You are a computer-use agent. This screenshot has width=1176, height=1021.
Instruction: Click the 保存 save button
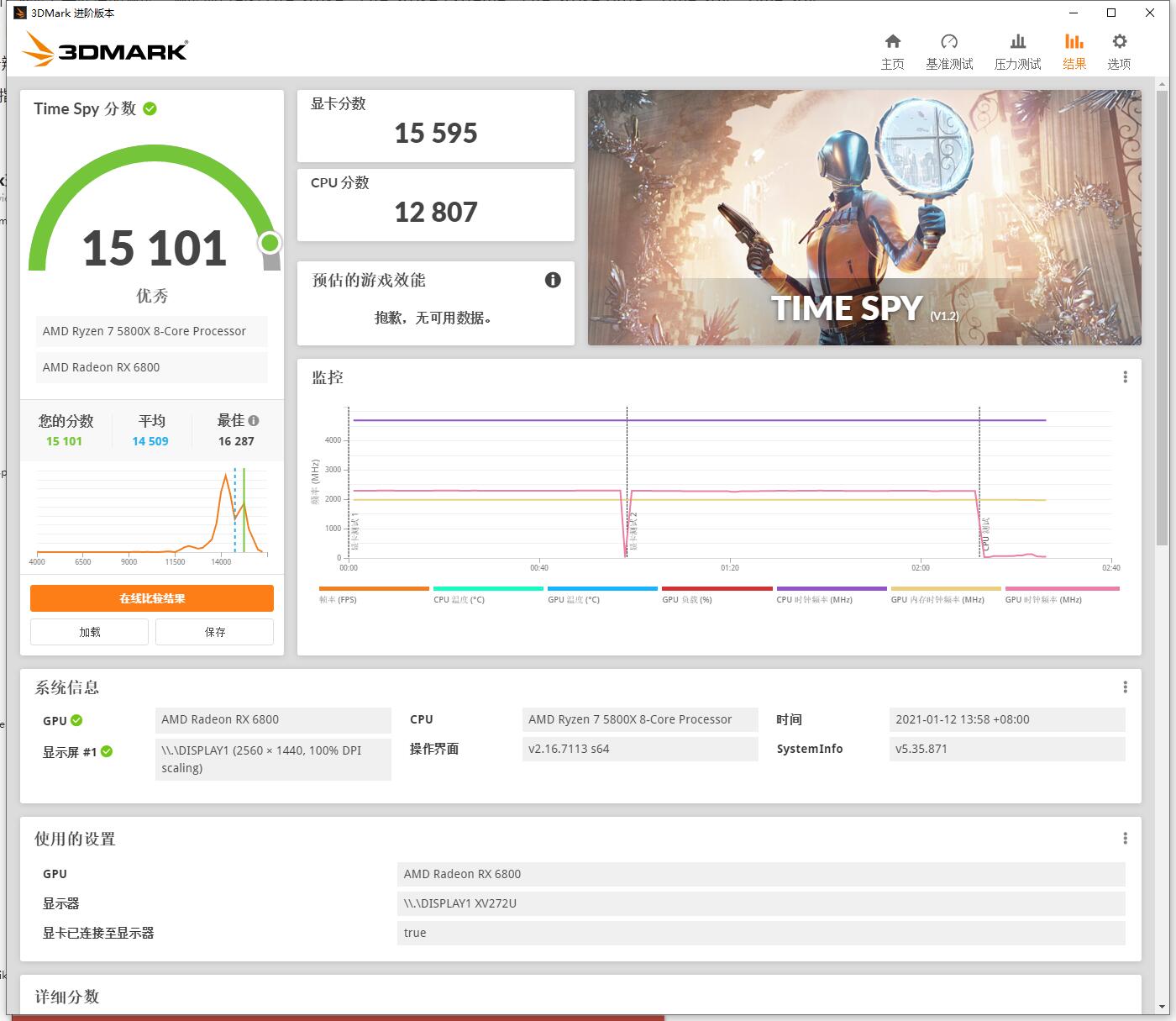[214, 631]
